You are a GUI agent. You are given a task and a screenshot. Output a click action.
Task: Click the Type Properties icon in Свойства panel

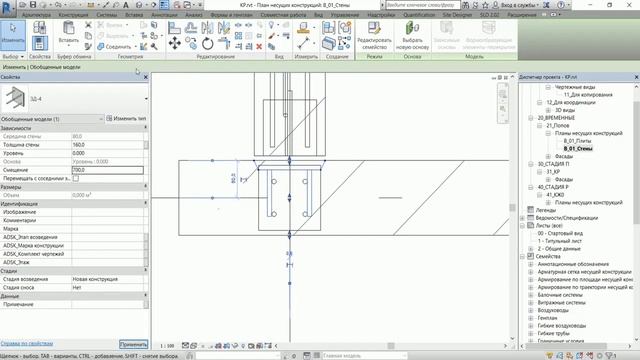pos(40,28)
